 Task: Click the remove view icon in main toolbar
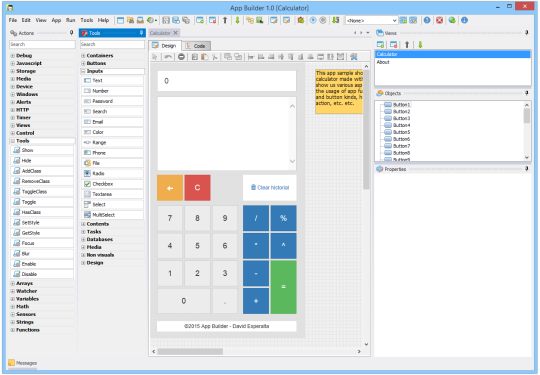[212, 20]
